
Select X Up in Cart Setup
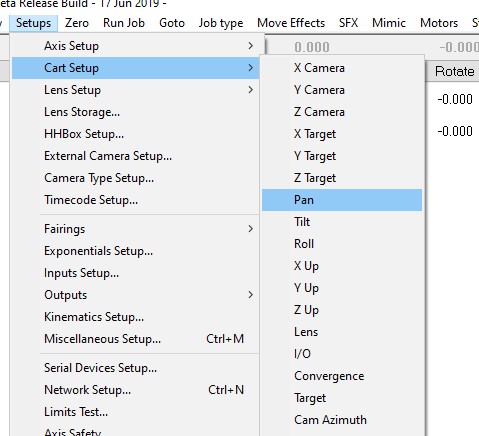point(342,266)
